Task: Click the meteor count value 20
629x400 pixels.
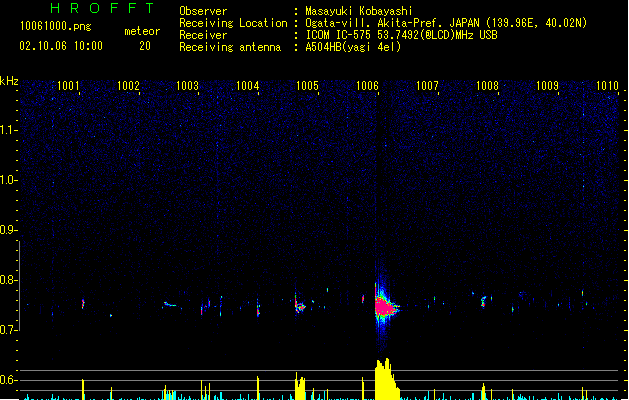Action: click(x=145, y=46)
